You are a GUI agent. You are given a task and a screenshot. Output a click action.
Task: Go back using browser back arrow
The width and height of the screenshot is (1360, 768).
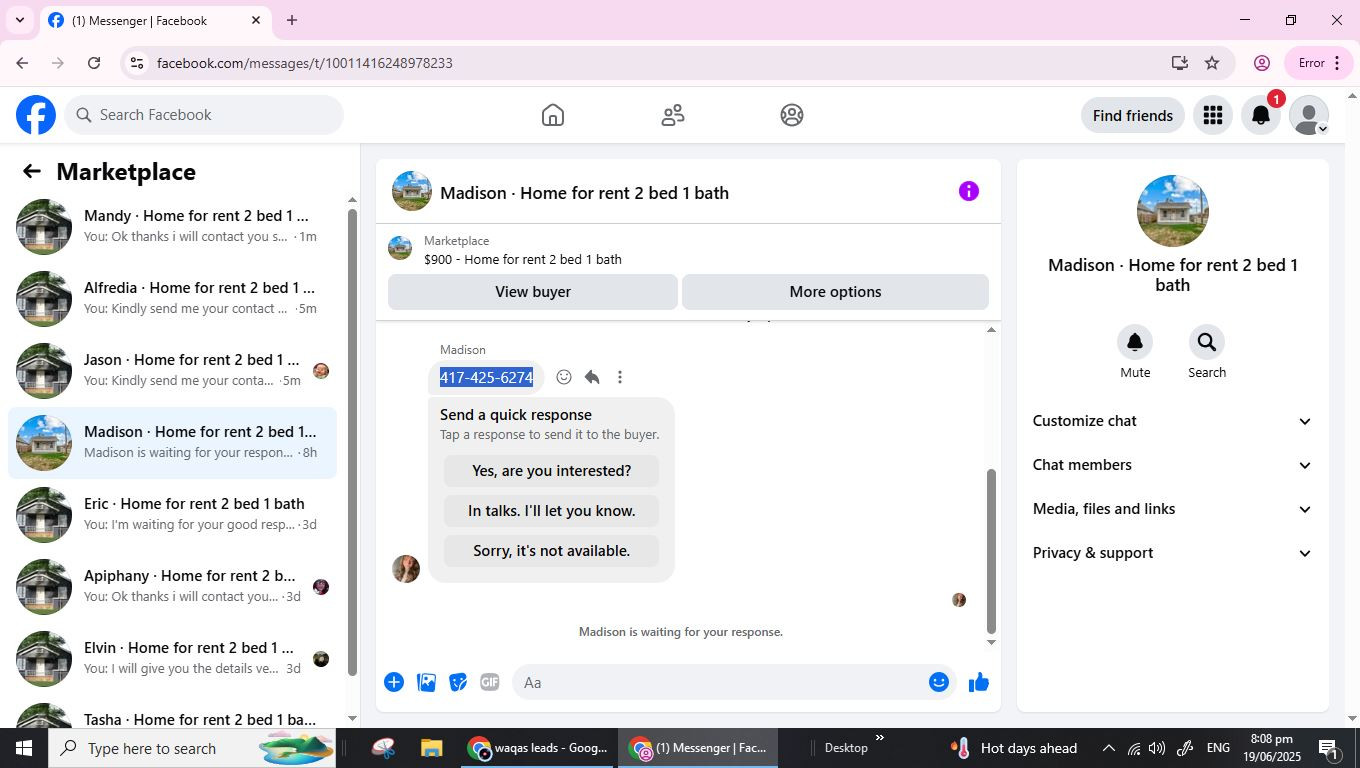coord(22,63)
